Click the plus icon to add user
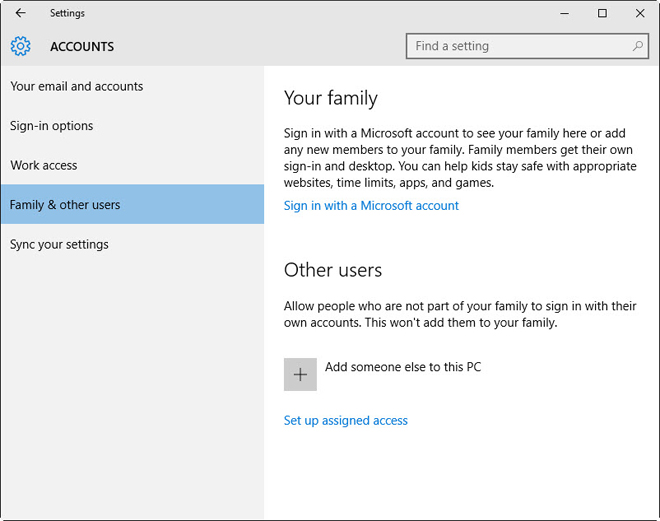Screen dimensions: 660x521 pyautogui.click(x=300, y=374)
